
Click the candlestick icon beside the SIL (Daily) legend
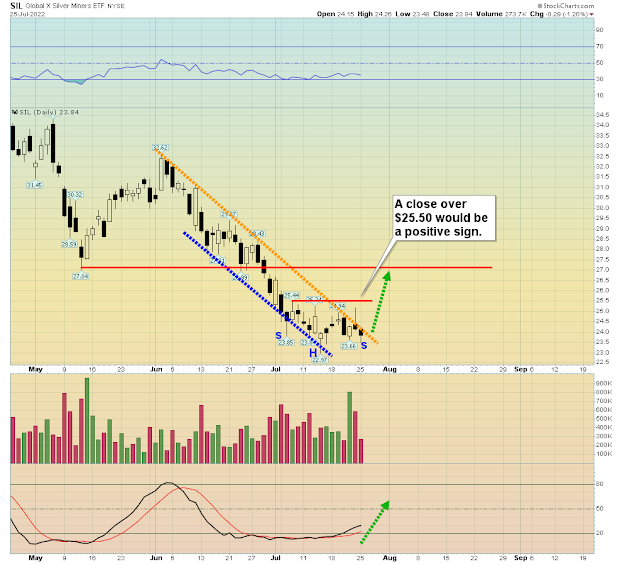pos(15,112)
